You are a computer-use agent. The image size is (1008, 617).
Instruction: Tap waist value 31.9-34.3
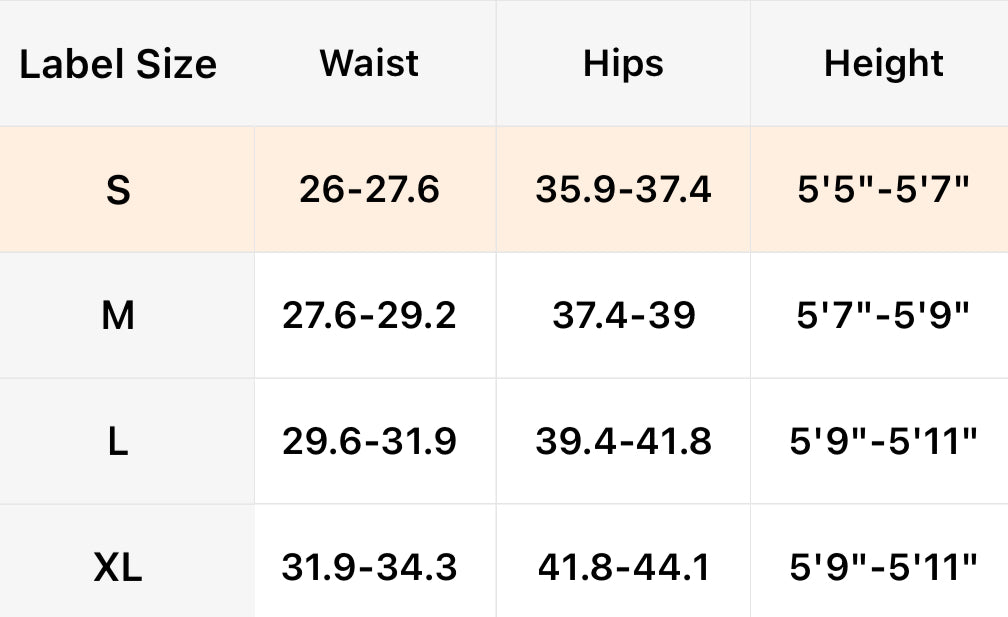coord(370,568)
